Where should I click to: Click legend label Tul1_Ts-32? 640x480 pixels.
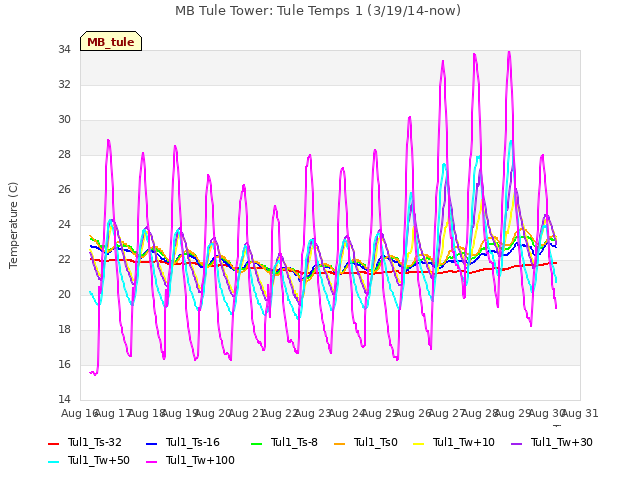[x=95, y=442]
